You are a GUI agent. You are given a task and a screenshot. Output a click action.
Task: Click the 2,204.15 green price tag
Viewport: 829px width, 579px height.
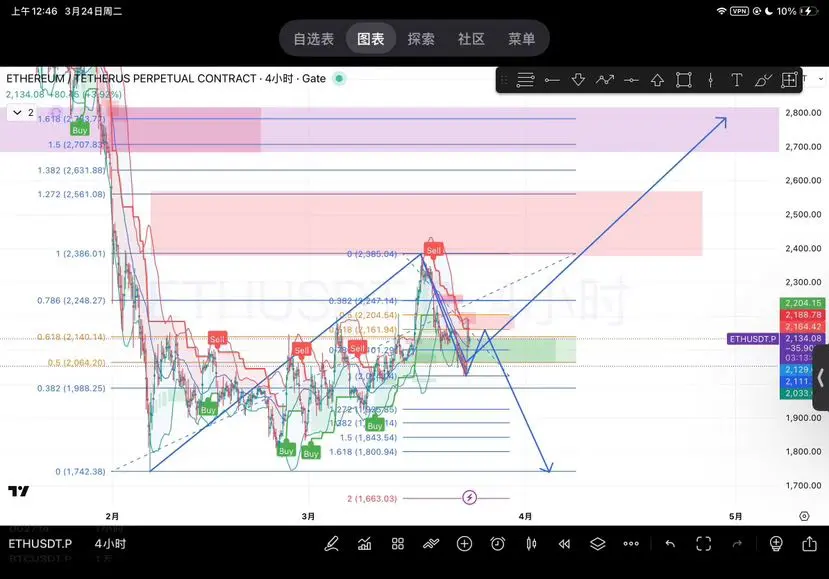803,303
